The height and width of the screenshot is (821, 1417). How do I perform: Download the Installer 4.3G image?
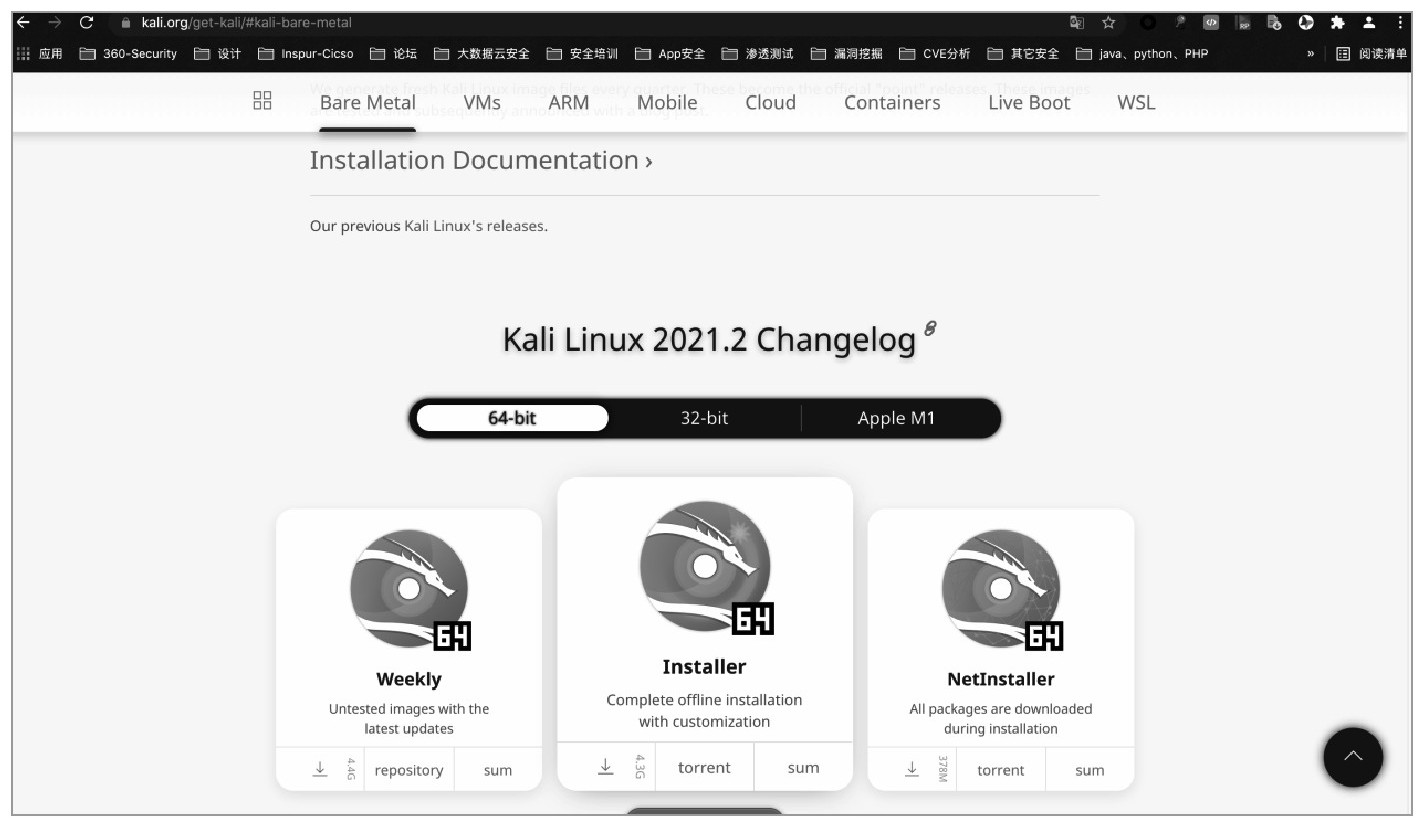coord(606,767)
